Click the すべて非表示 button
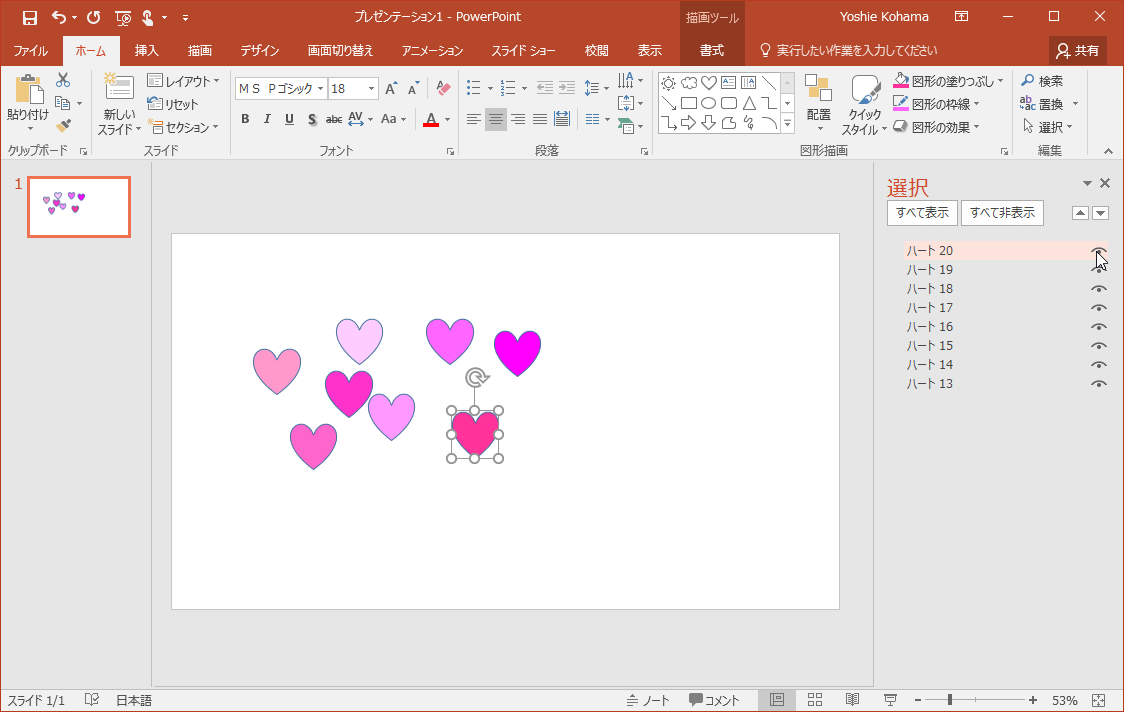The width and height of the screenshot is (1124, 712). (1002, 213)
